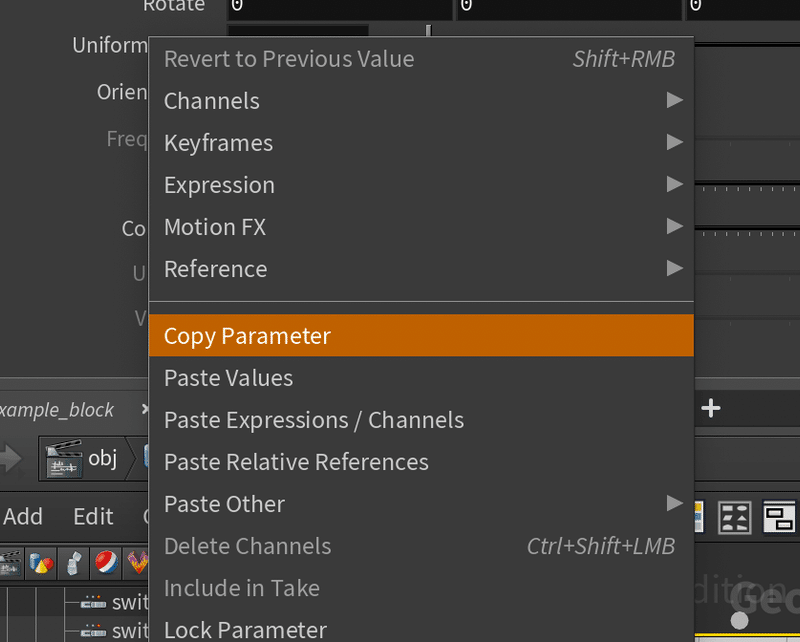The width and height of the screenshot is (800, 642).
Task: Select Paste Relative References
Action: [x=296, y=462]
